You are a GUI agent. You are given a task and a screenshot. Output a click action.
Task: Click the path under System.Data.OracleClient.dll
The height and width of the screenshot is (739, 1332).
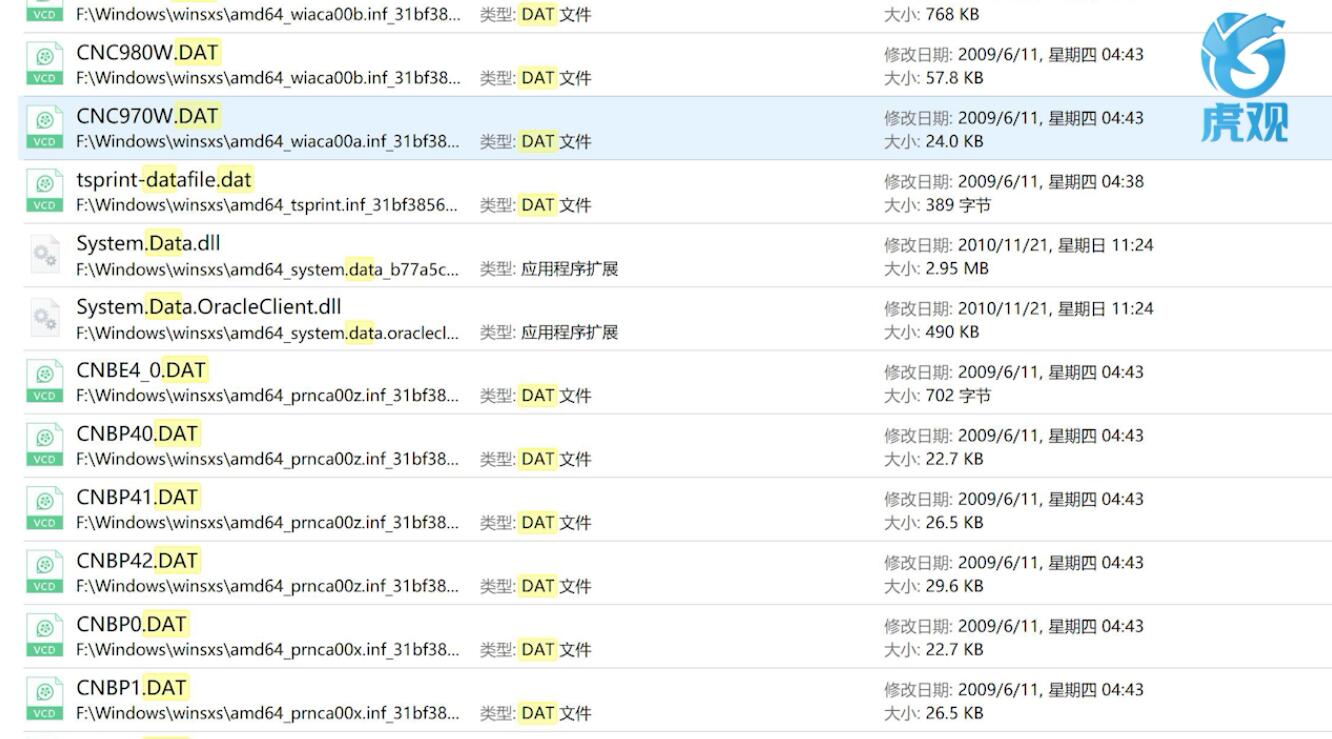coord(268,332)
